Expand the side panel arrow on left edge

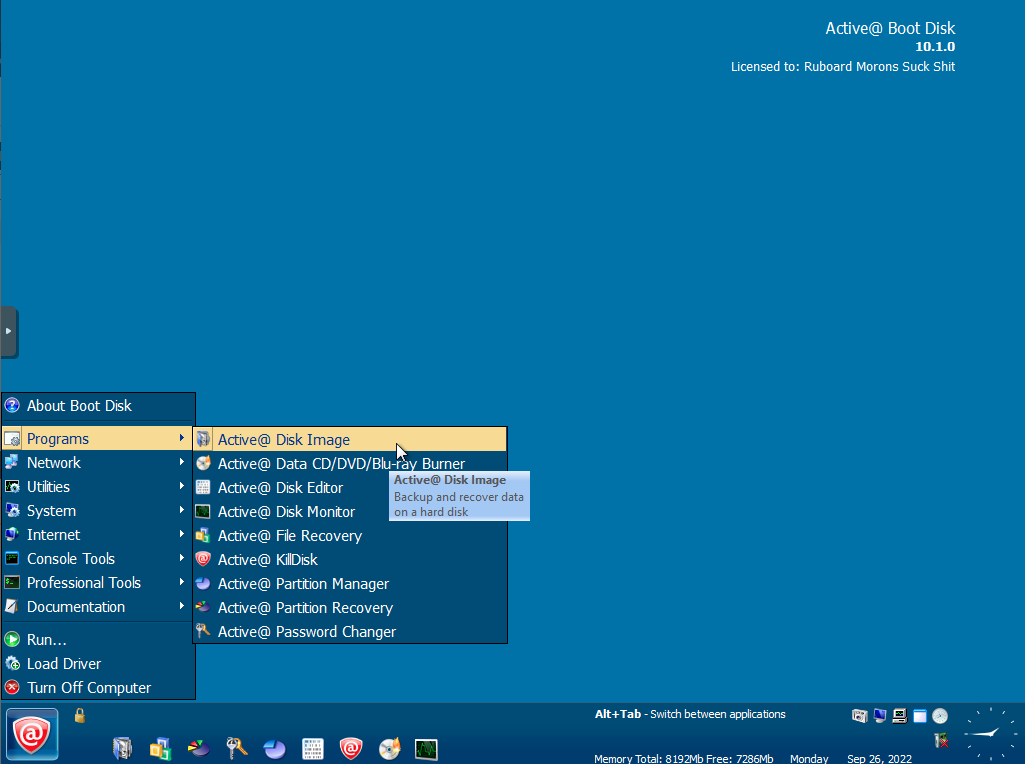[x=9, y=331]
